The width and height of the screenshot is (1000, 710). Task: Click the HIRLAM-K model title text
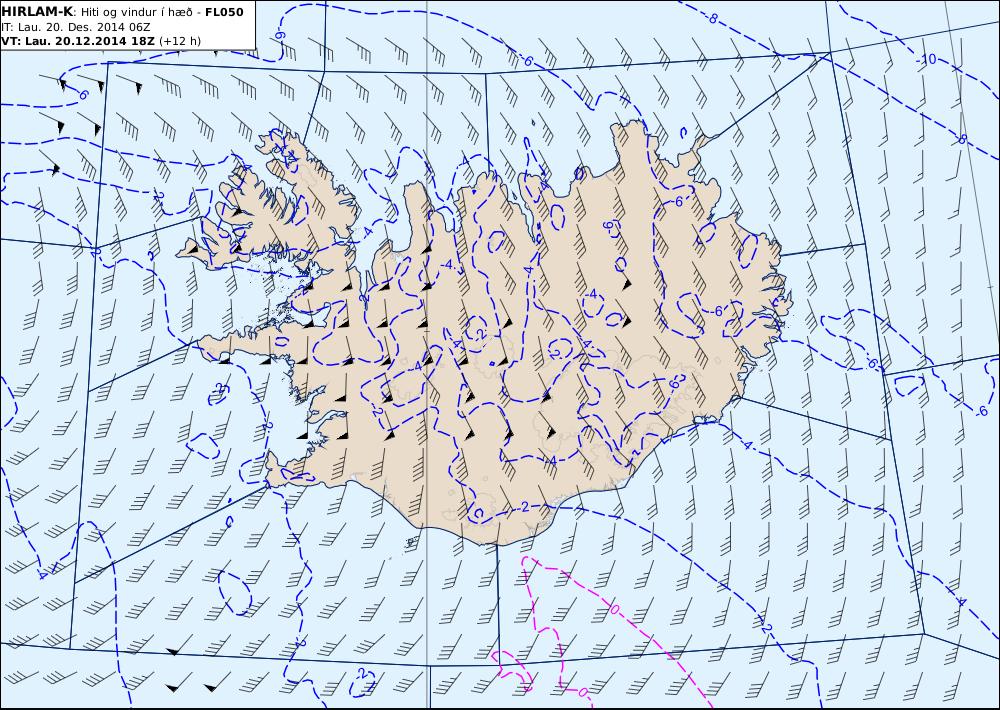pyautogui.click(x=37, y=12)
